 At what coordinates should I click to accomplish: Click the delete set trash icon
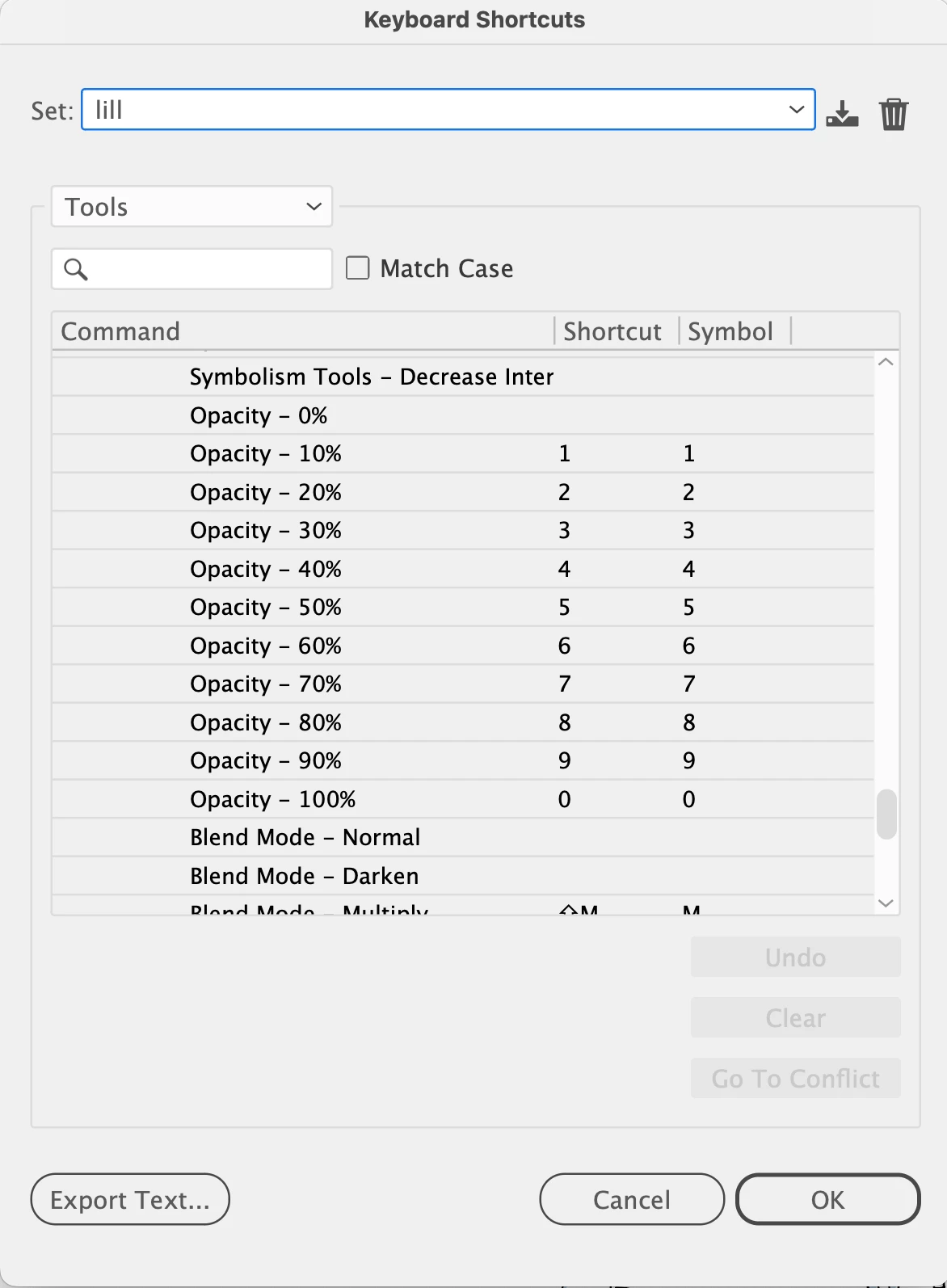pos(894,113)
